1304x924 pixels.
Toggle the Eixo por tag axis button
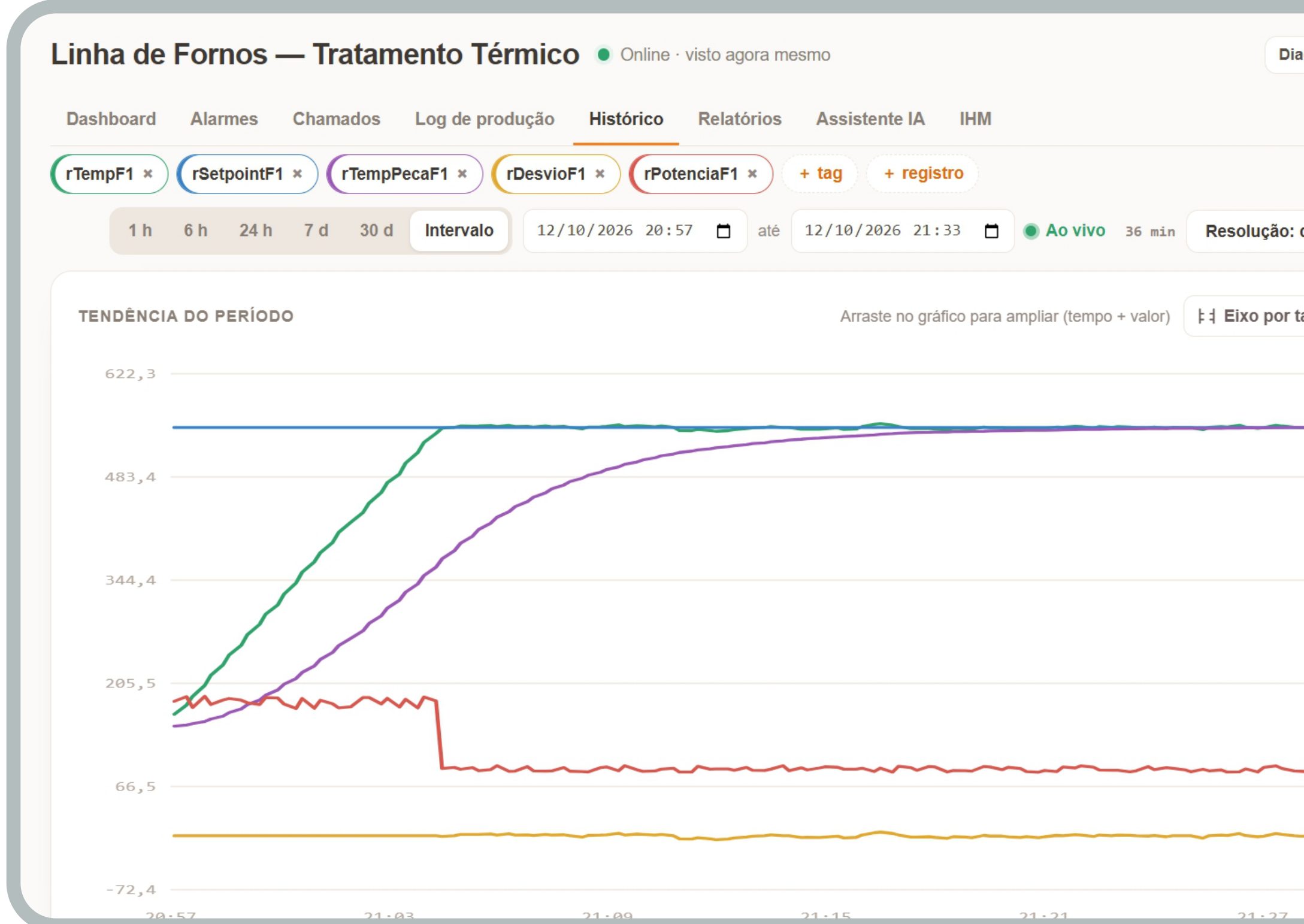1245,316
